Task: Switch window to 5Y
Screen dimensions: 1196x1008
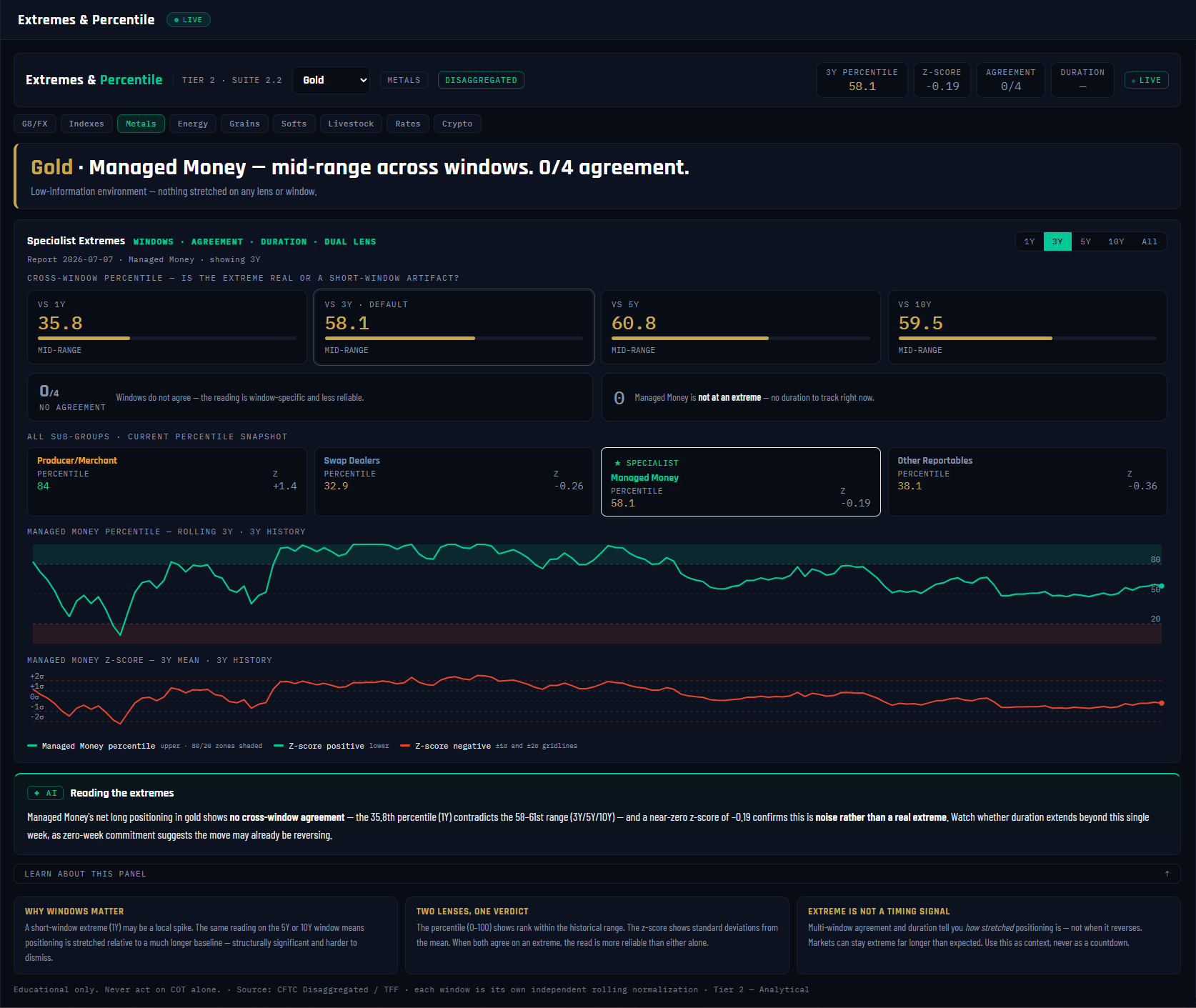Action: click(1085, 241)
